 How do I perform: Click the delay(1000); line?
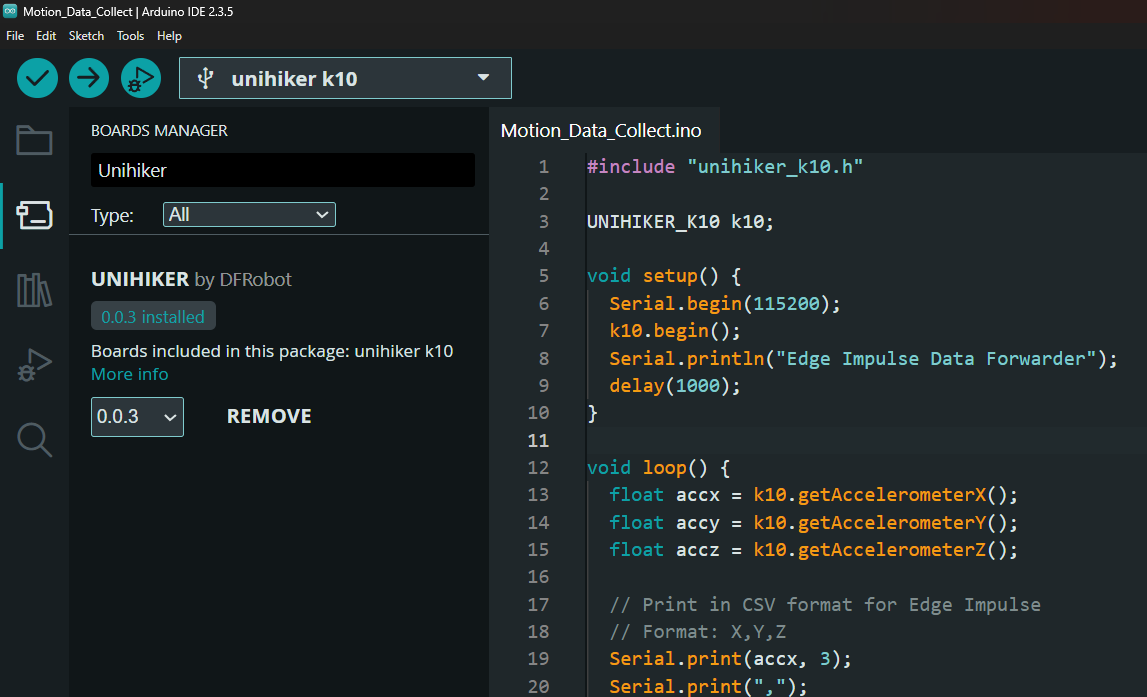tap(674, 385)
